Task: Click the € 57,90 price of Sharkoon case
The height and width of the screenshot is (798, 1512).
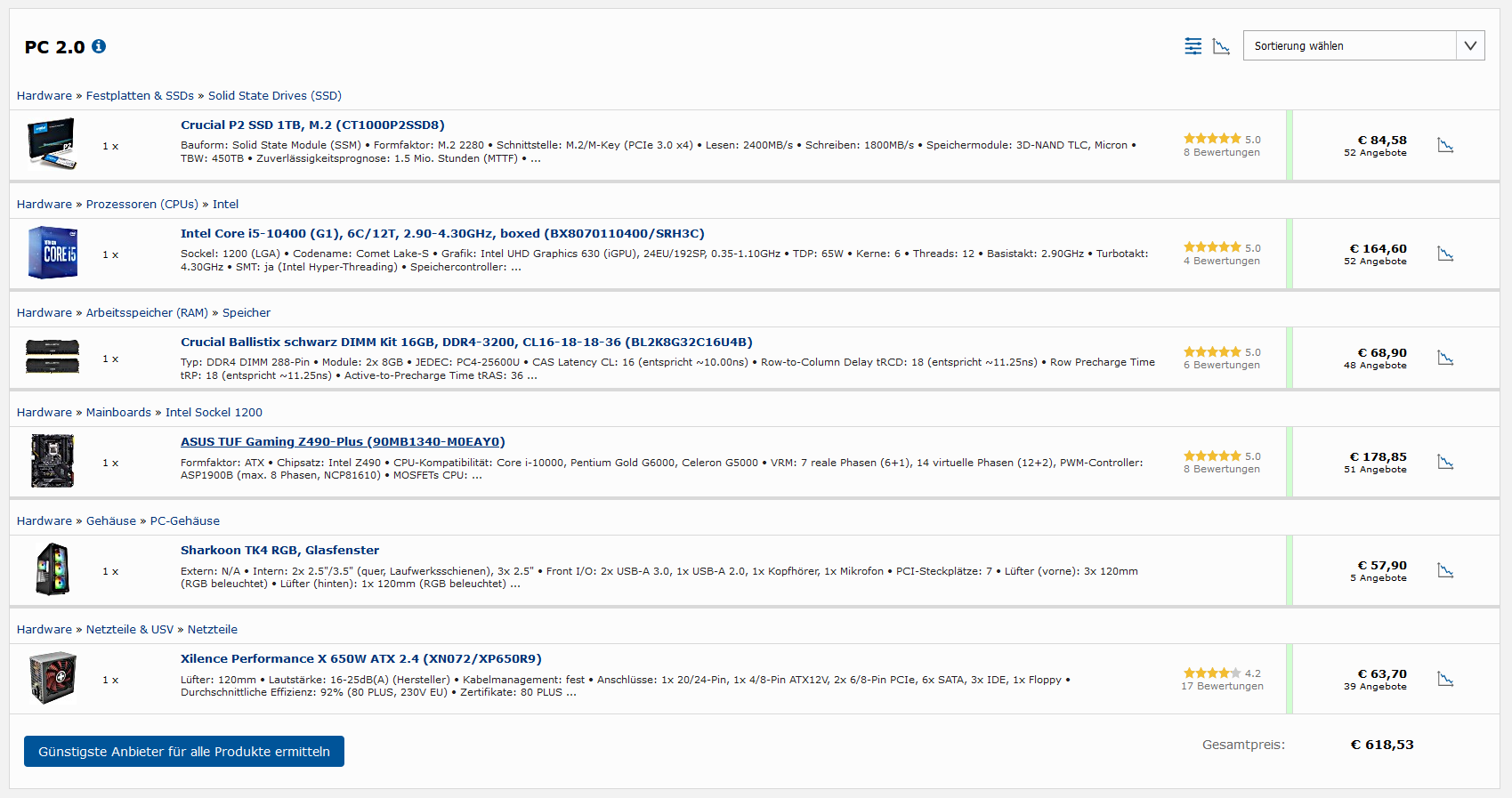Action: click(x=1382, y=565)
